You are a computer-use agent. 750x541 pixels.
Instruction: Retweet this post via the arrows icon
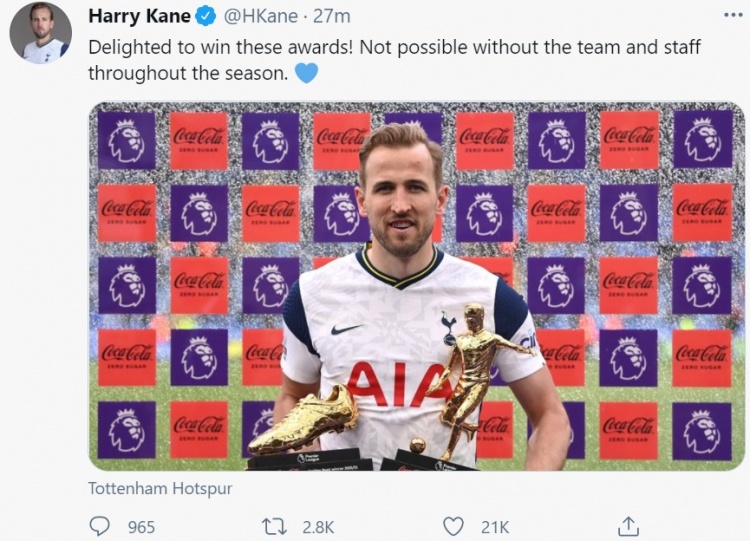[x=276, y=527]
